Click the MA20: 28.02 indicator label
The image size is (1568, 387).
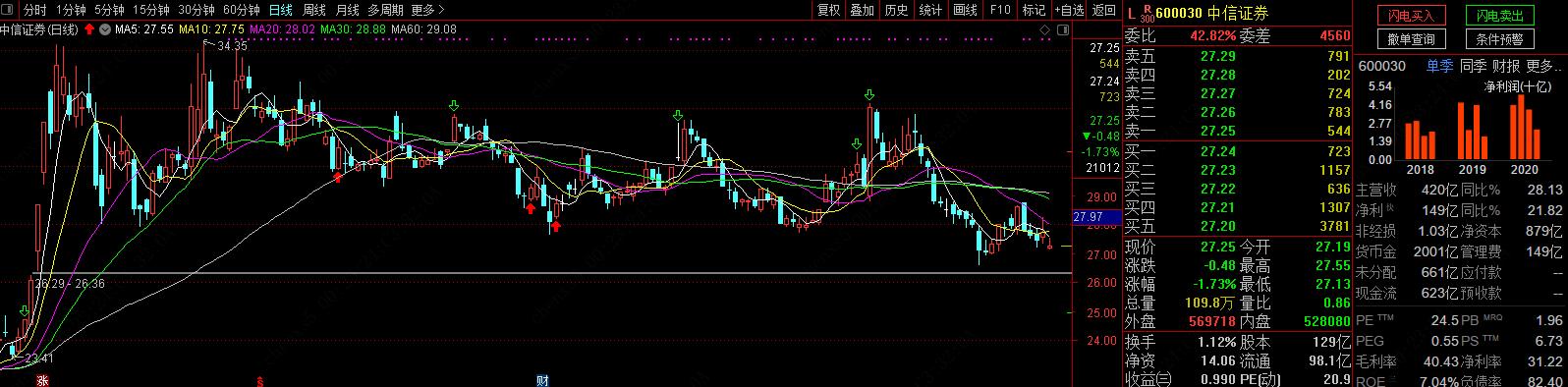point(282,29)
